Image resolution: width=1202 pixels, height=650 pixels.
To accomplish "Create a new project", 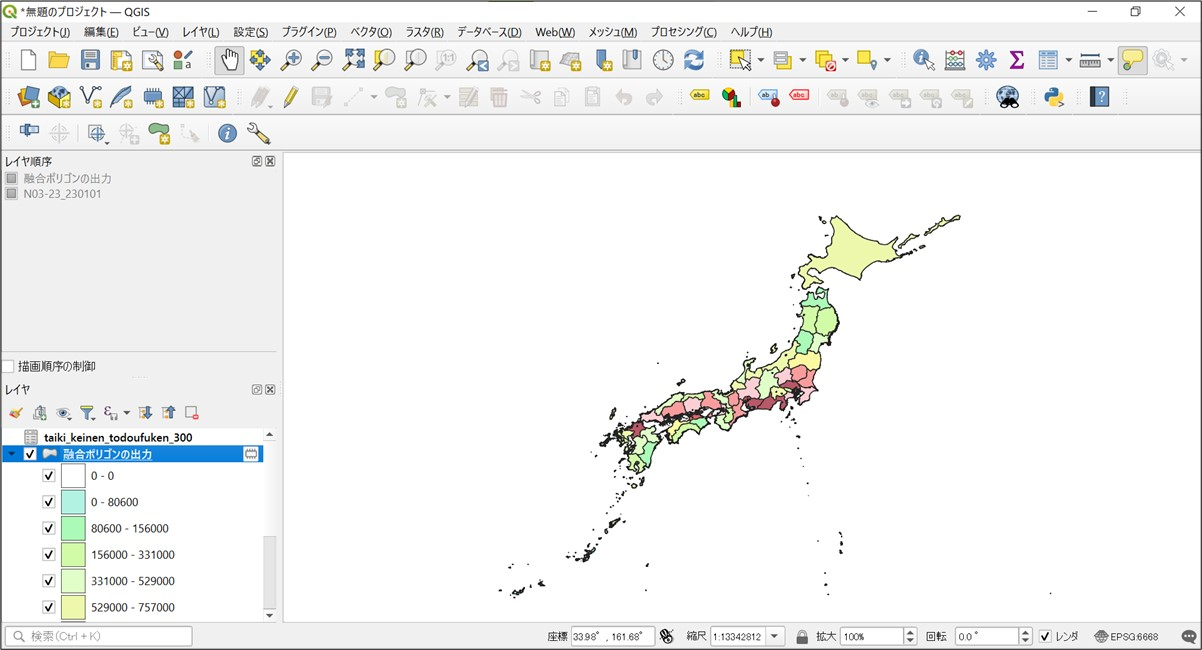I will pyautogui.click(x=28, y=60).
